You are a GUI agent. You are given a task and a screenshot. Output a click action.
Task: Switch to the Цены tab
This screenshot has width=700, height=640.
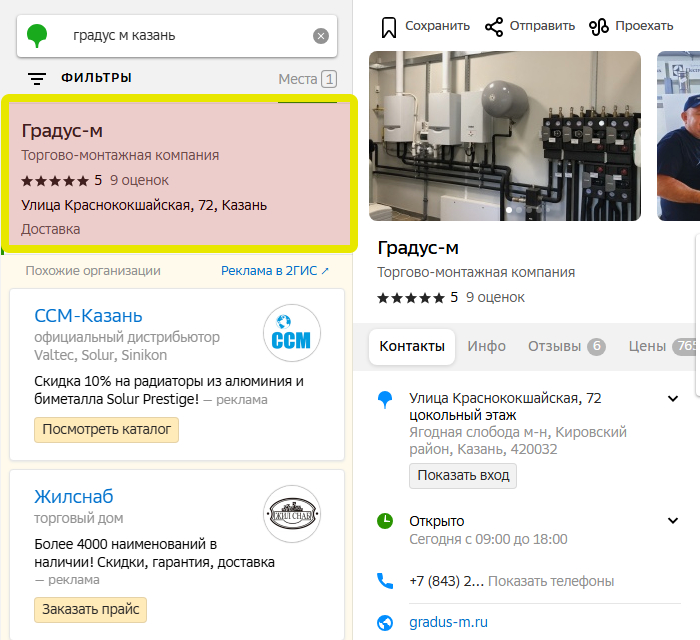[x=663, y=346]
